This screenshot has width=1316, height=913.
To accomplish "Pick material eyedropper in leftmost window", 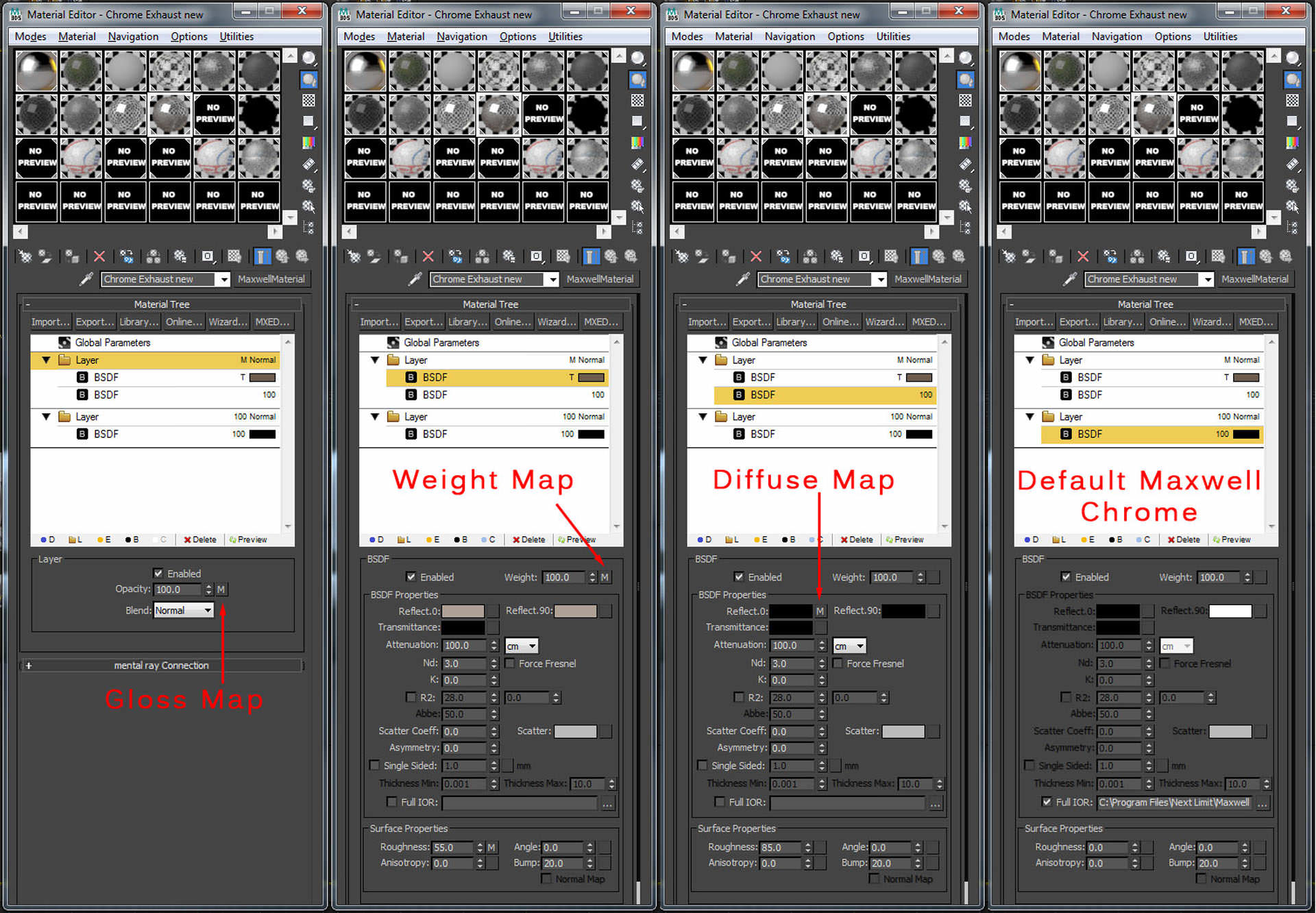I will coord(85,279).
